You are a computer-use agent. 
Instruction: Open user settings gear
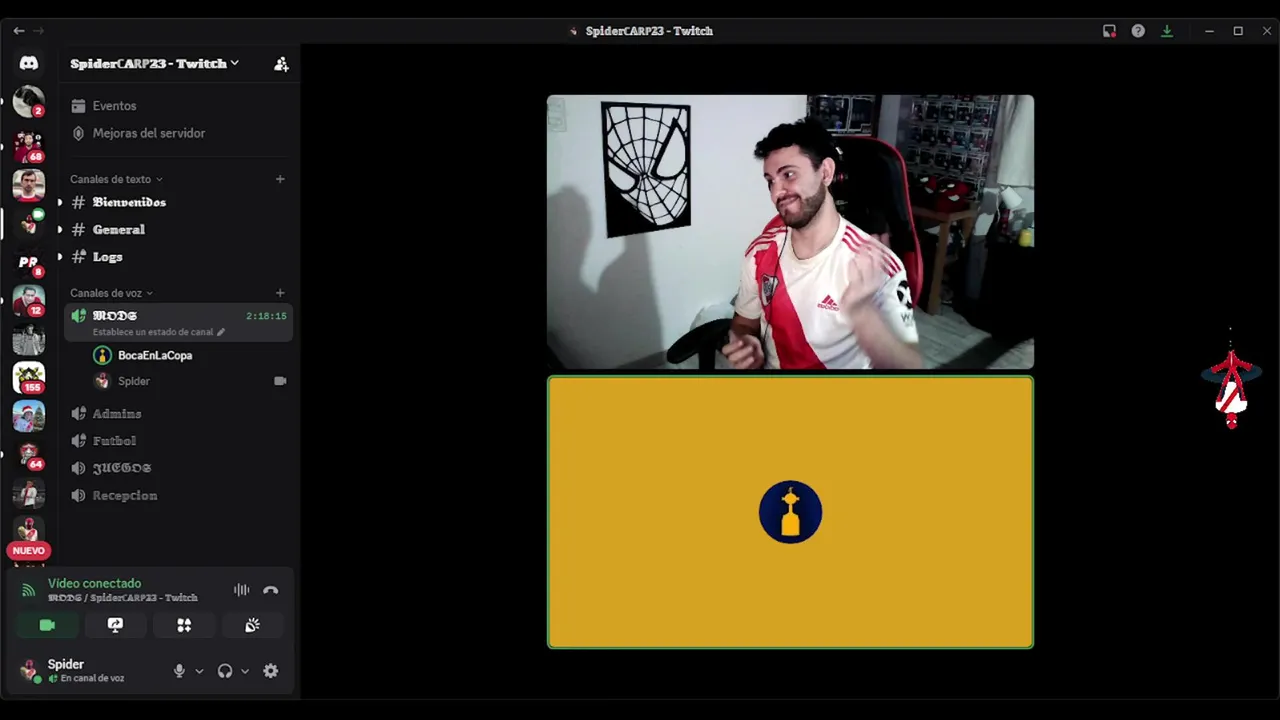[x=270, y=671]
